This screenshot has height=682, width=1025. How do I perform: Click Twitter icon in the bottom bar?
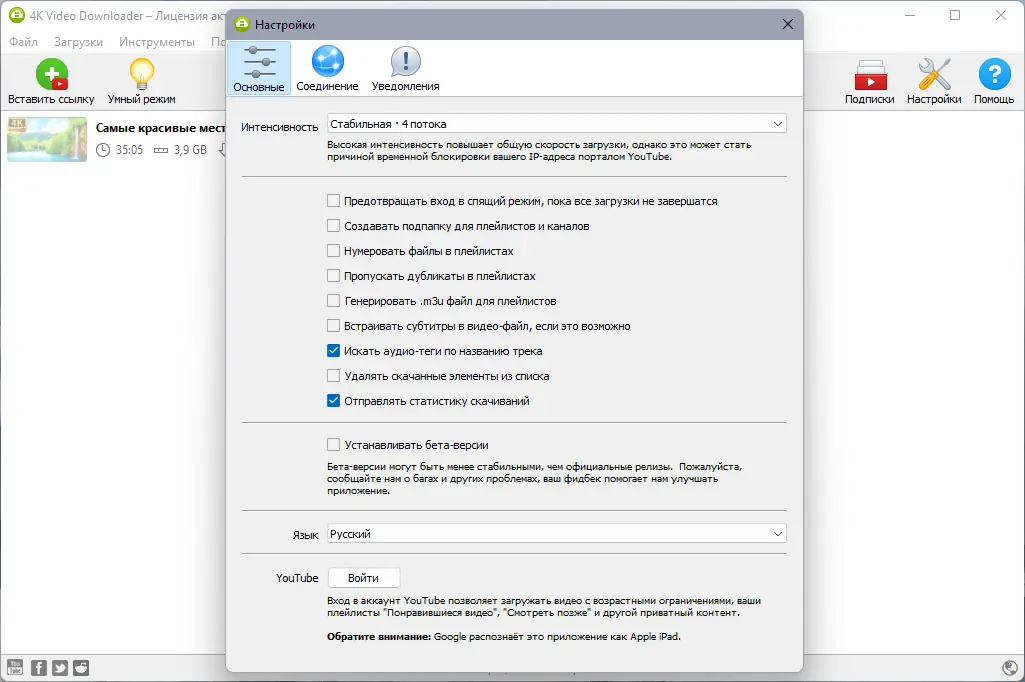(x=60, y=668)
